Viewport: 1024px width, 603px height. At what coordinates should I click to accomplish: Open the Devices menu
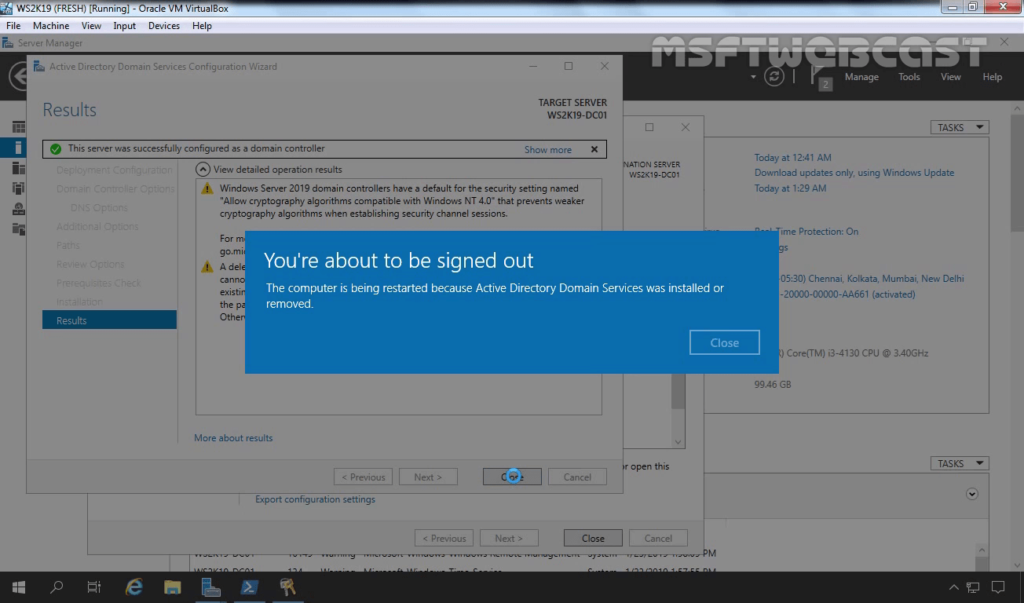click(x=163, y=25)
